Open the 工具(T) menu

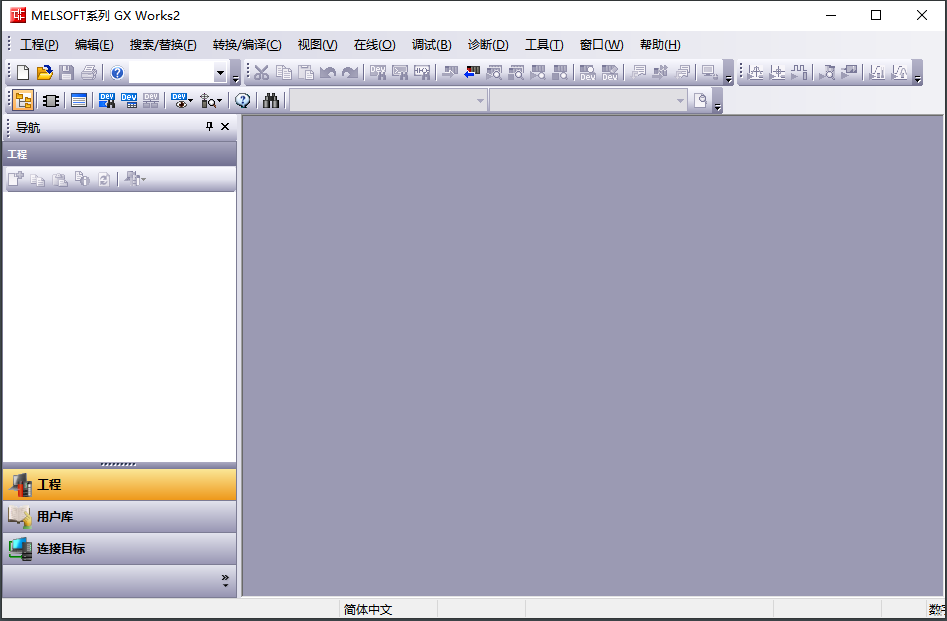click(544, 45)
